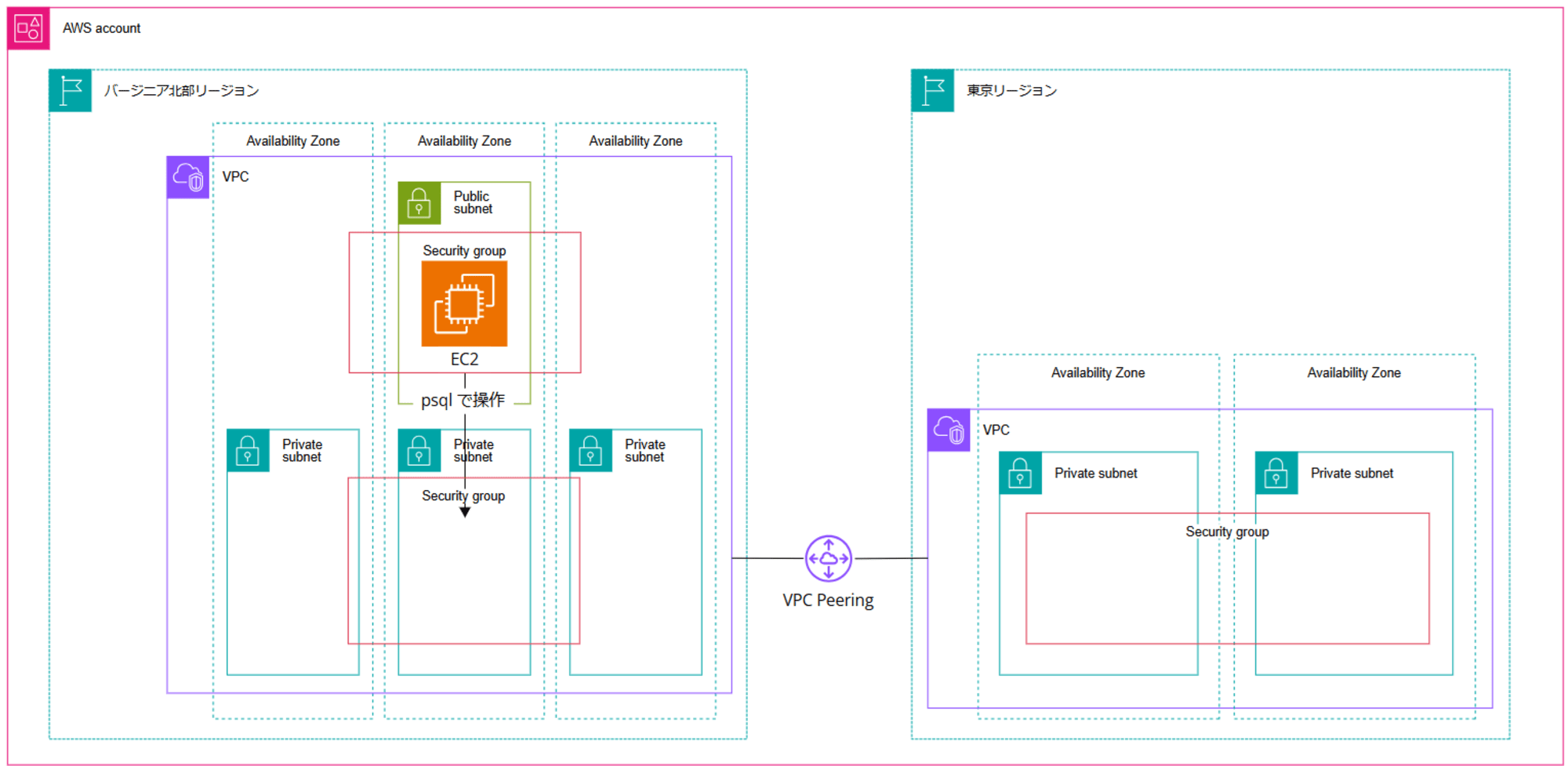Click third 'Availability Zone' label in Virginia
This screenshot has height=766, width=1568.
coord(636,141)
